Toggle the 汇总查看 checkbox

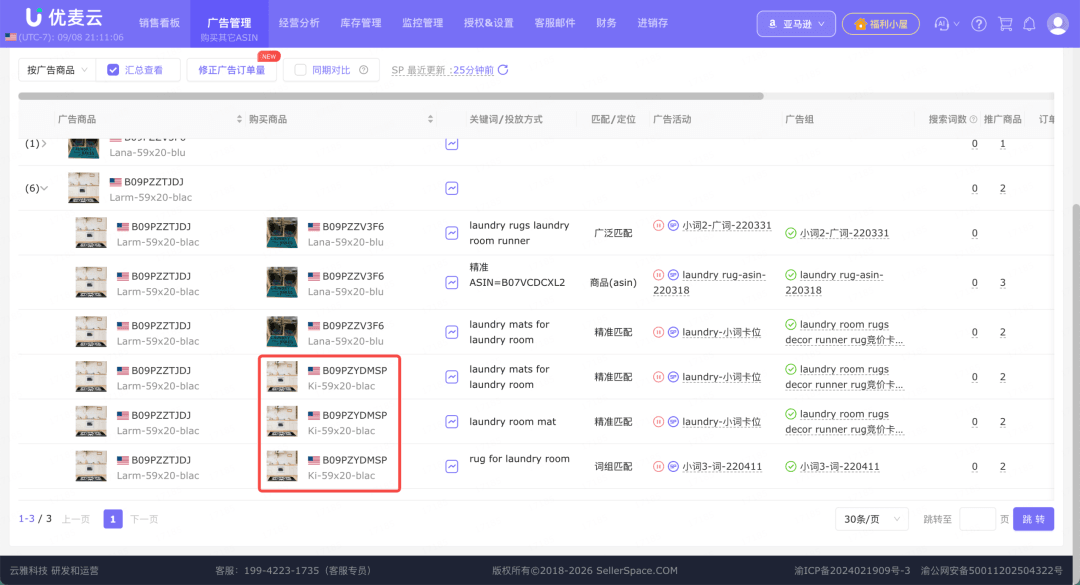(113, 70)
